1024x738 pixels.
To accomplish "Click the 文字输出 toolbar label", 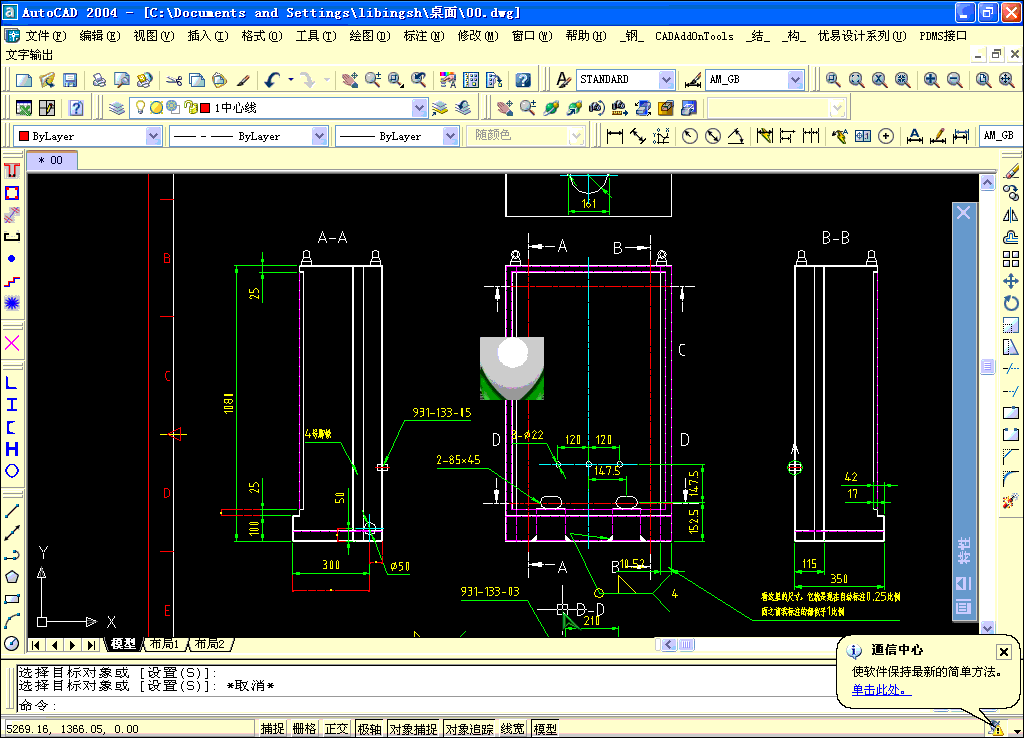I will pos(29,55).
